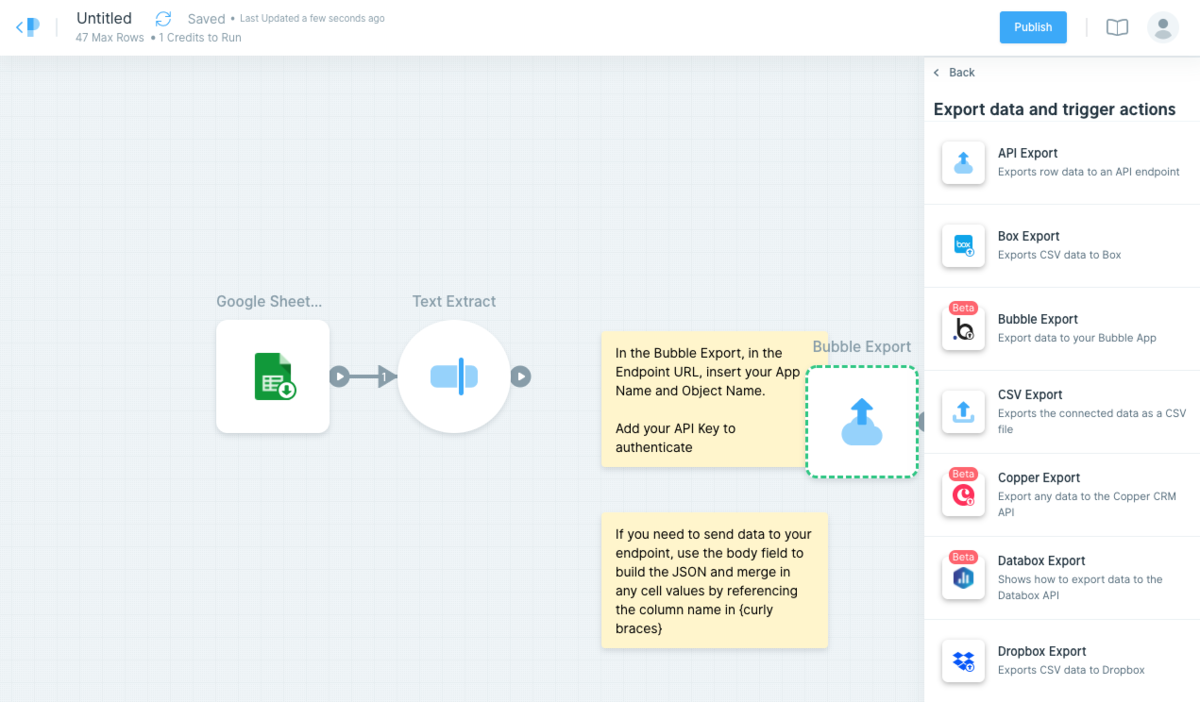Open the user profile avatar

[x=1162, y=27]
